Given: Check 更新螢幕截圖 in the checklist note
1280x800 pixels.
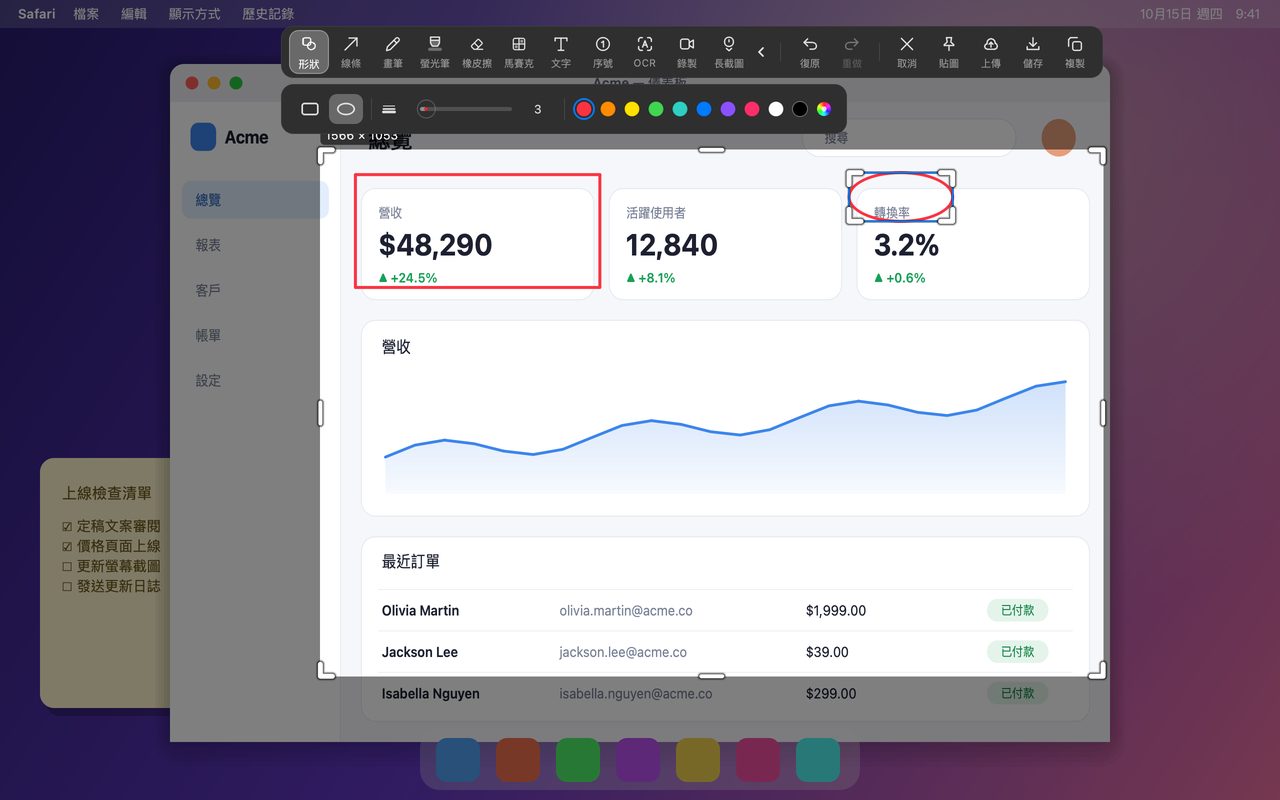Looking at the screenshot, I should (x=67, y=566).
